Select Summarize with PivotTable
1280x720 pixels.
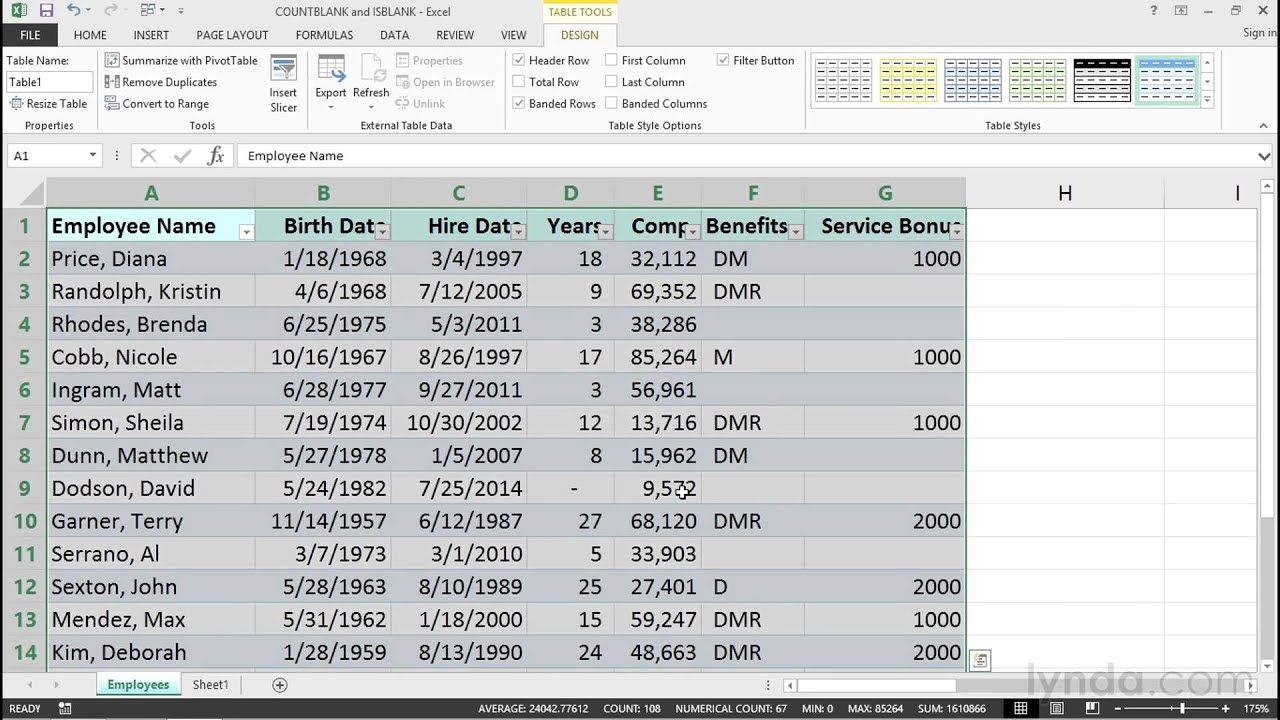[181, 60]
